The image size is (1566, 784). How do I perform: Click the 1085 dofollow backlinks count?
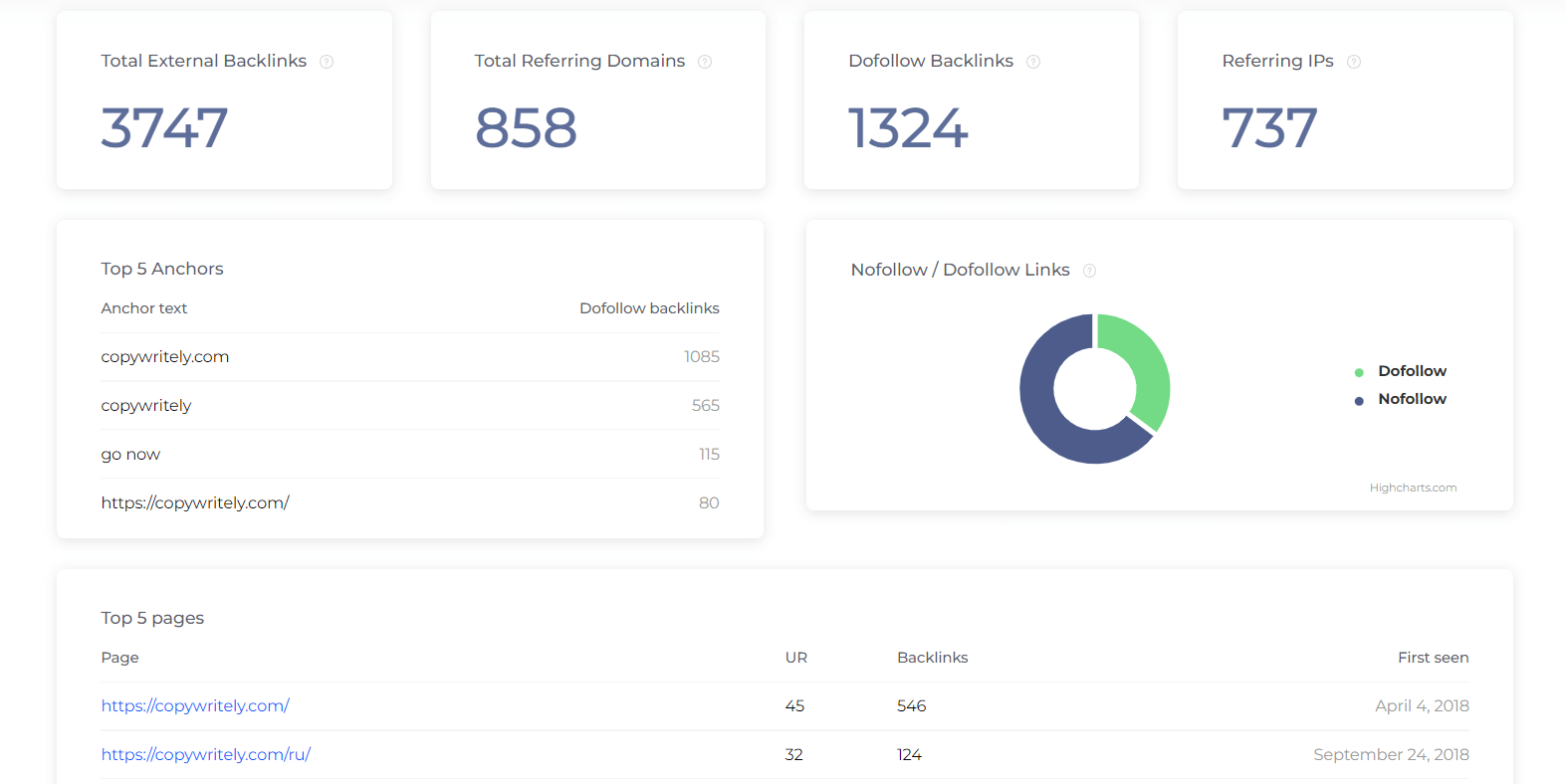702,357
